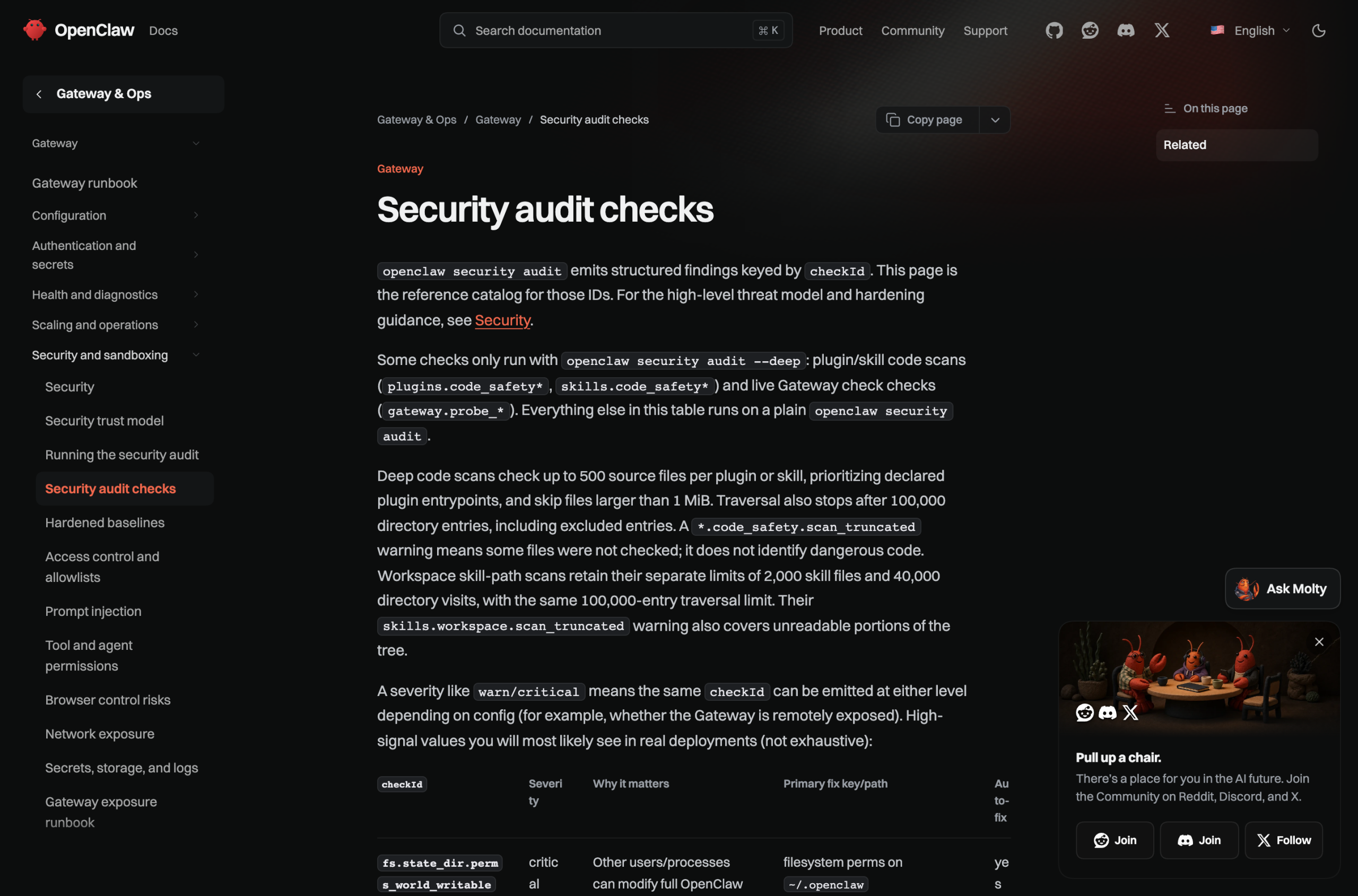Toggle dark mode moon icon
This screenshot has height=896, width=1358.
[1319, 30]
